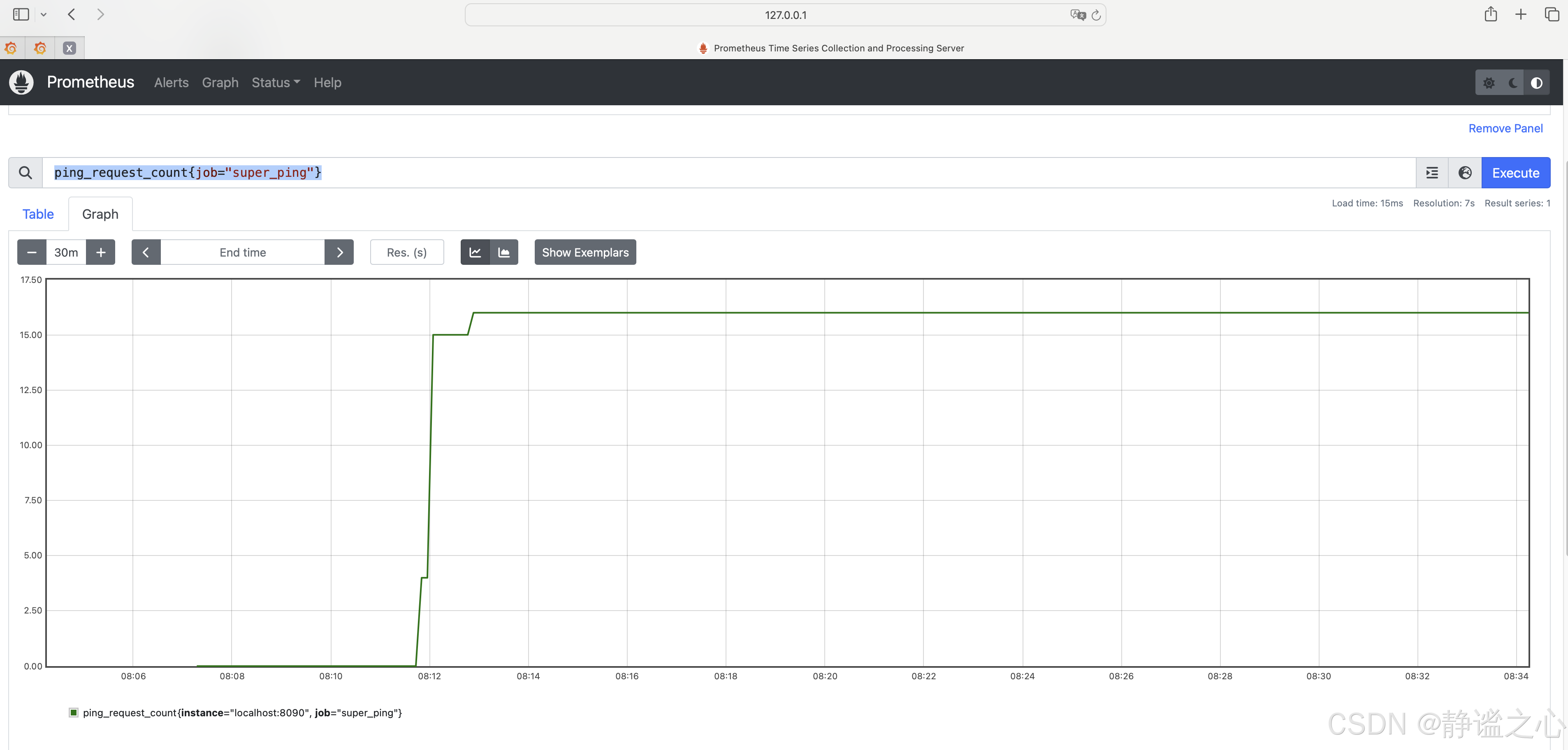The image size is (1568, 750).
Task: Enable stacked area graph mode
Action: [x=504, y=252]
